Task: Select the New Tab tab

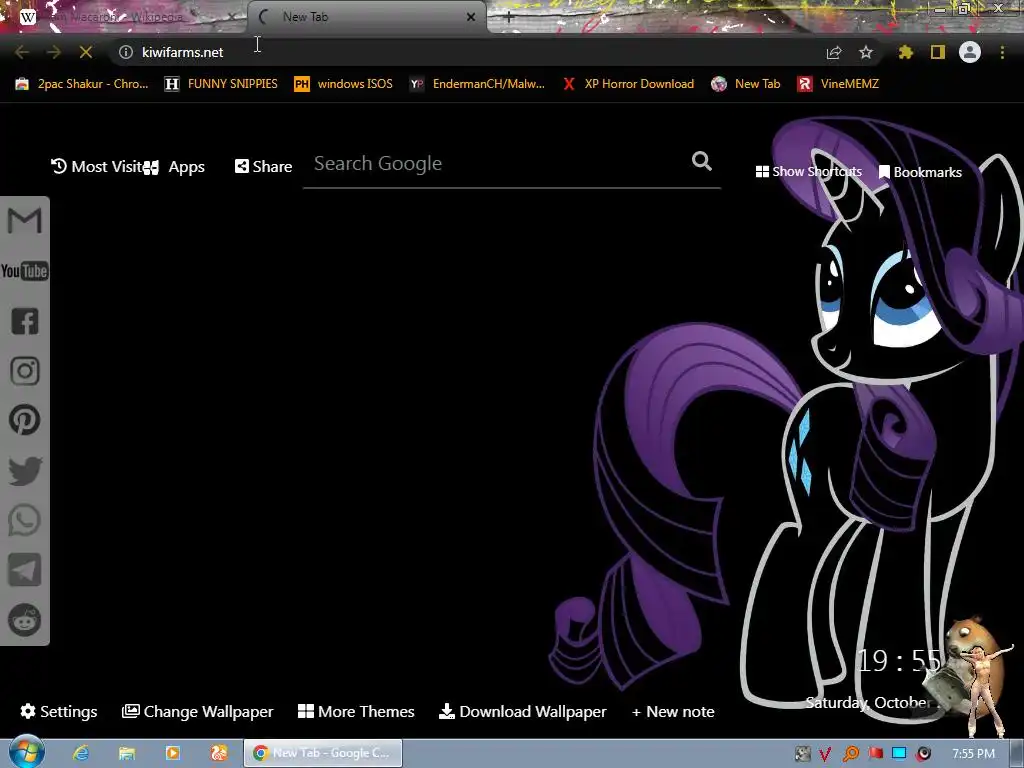Action: (x=367, y=18)
